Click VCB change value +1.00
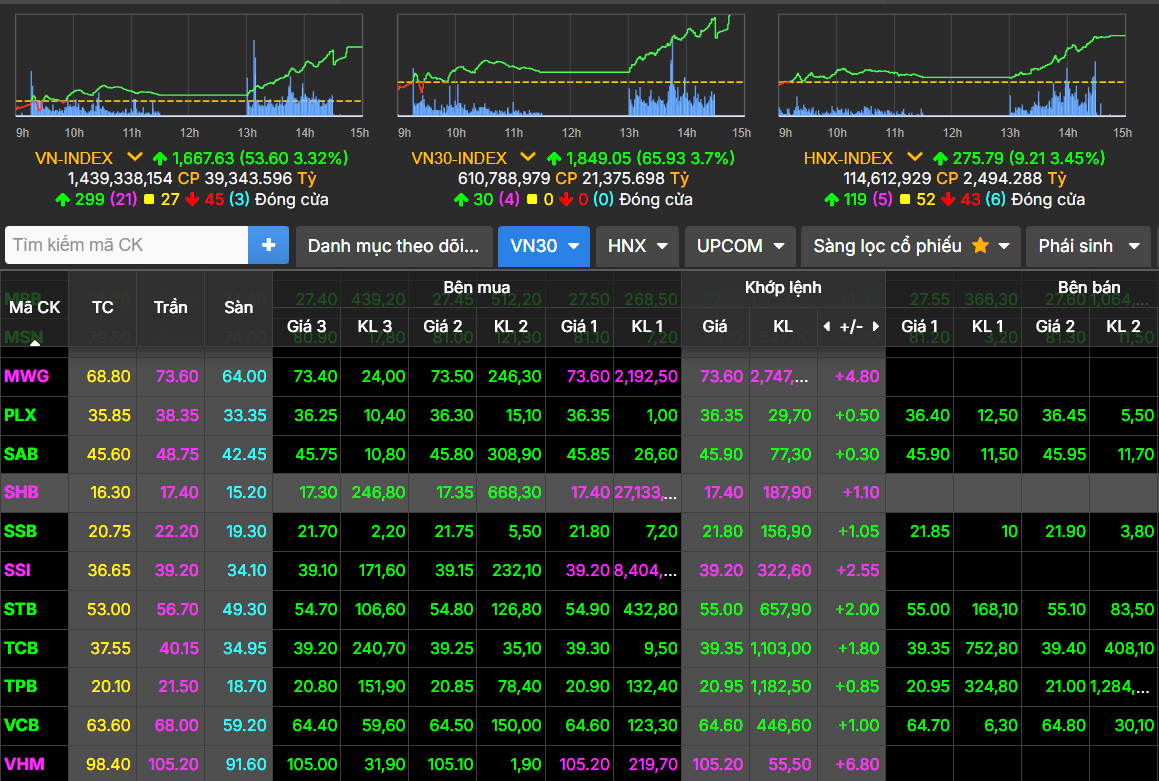 [x=859, y=726]
